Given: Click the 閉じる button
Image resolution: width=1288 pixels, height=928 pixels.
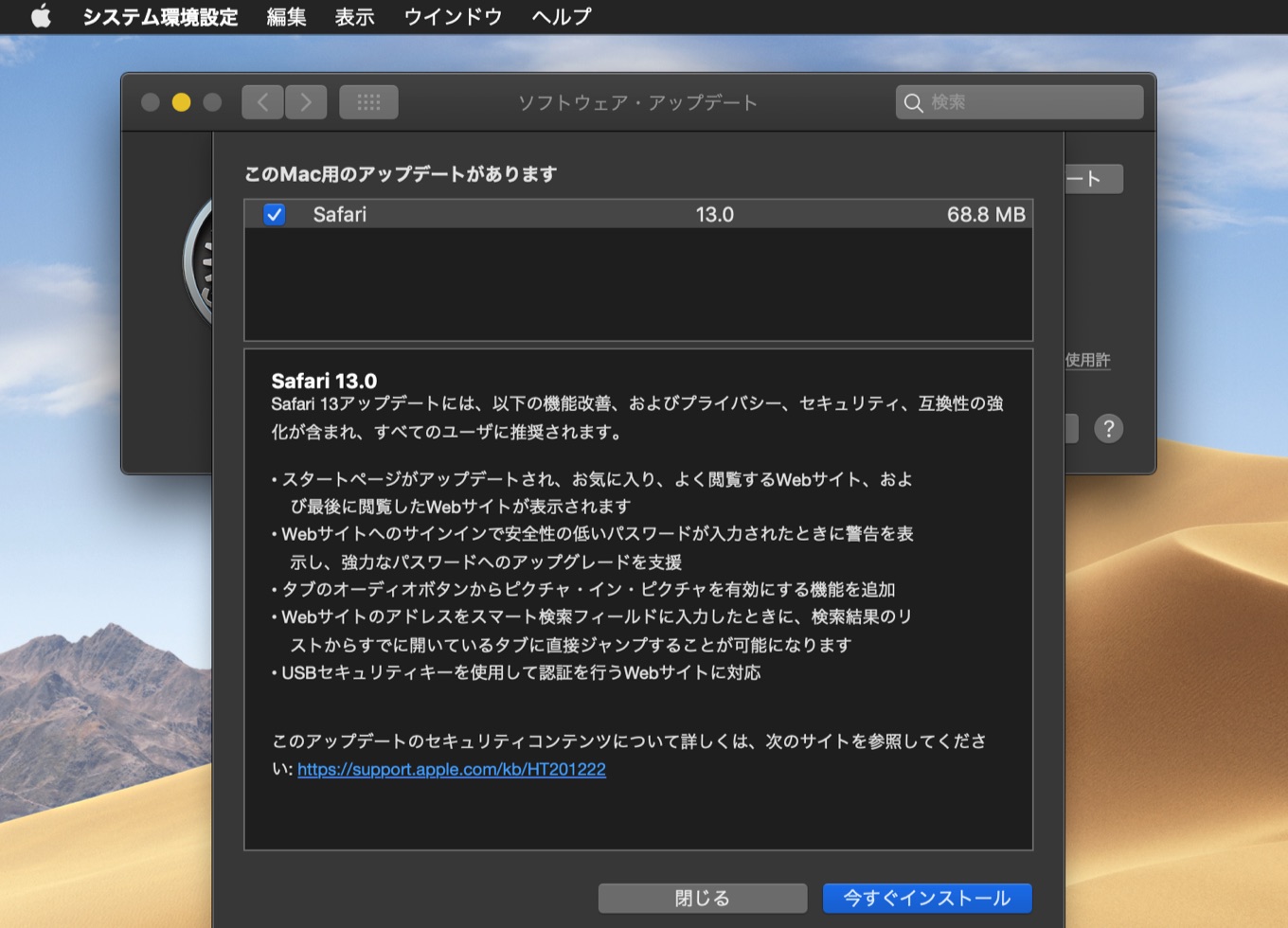Looking at the screenshot, I should [703, 898].
